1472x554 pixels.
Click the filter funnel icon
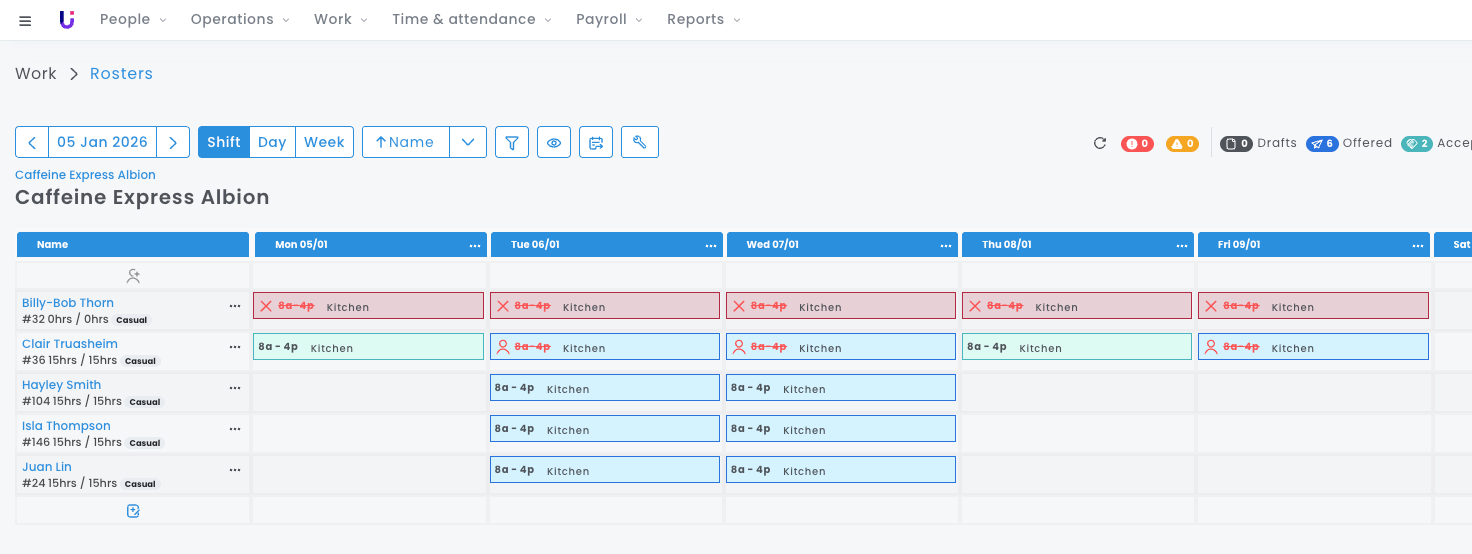click(512, 142)
